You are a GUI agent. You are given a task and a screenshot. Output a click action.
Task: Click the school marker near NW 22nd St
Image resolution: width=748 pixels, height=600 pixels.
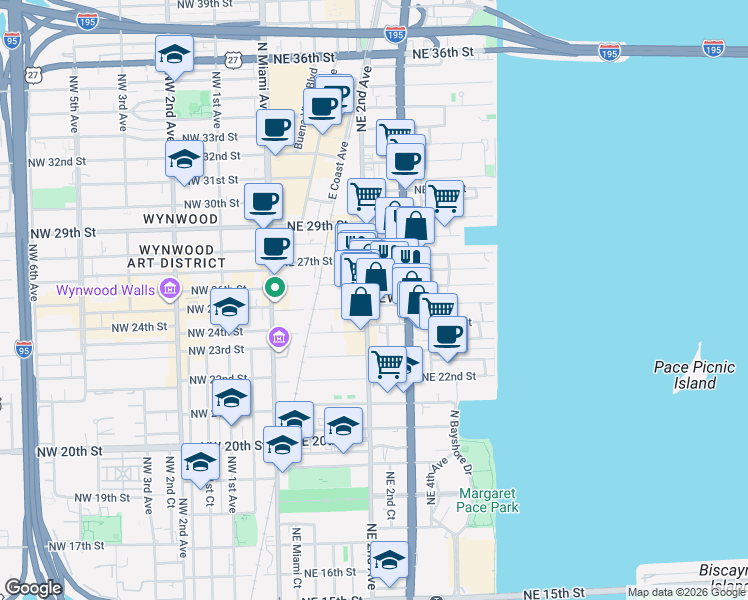(231, 401)
